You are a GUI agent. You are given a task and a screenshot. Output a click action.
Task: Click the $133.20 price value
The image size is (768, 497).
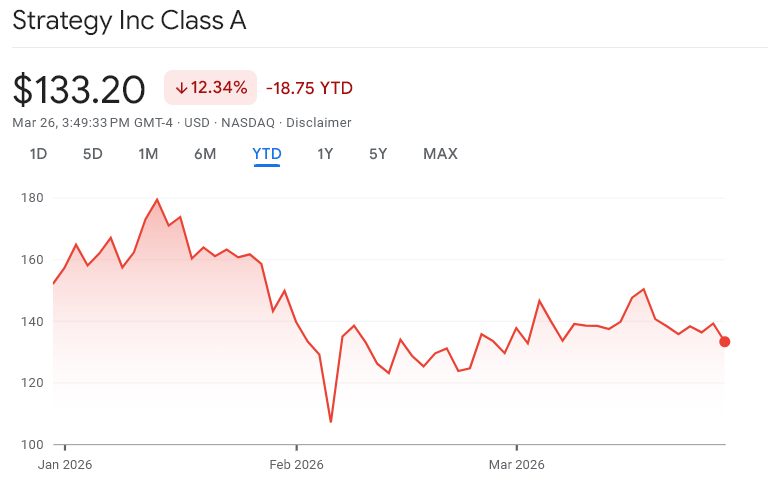tap(79, 89)
